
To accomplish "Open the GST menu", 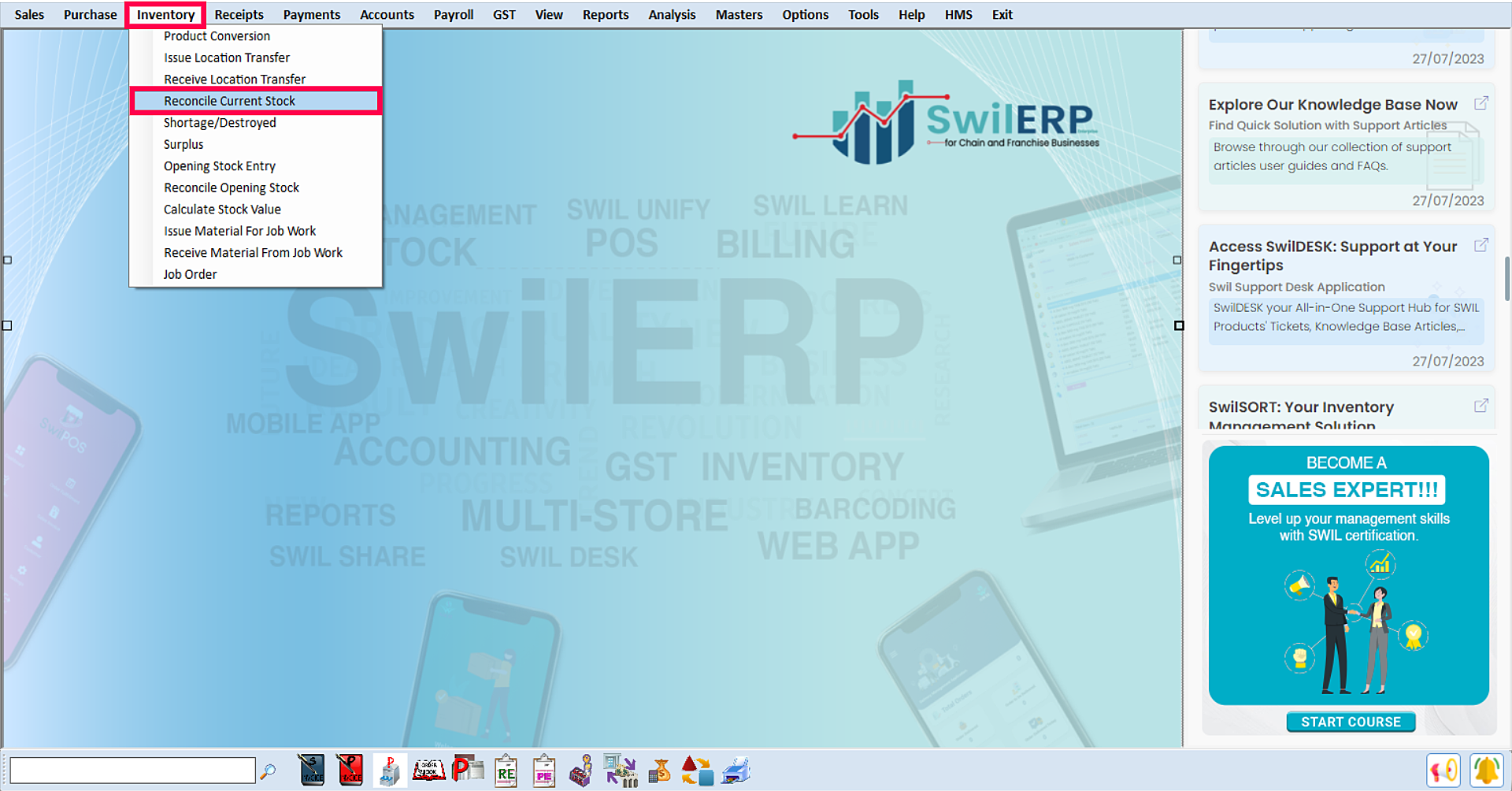I will tap(504, 14).
